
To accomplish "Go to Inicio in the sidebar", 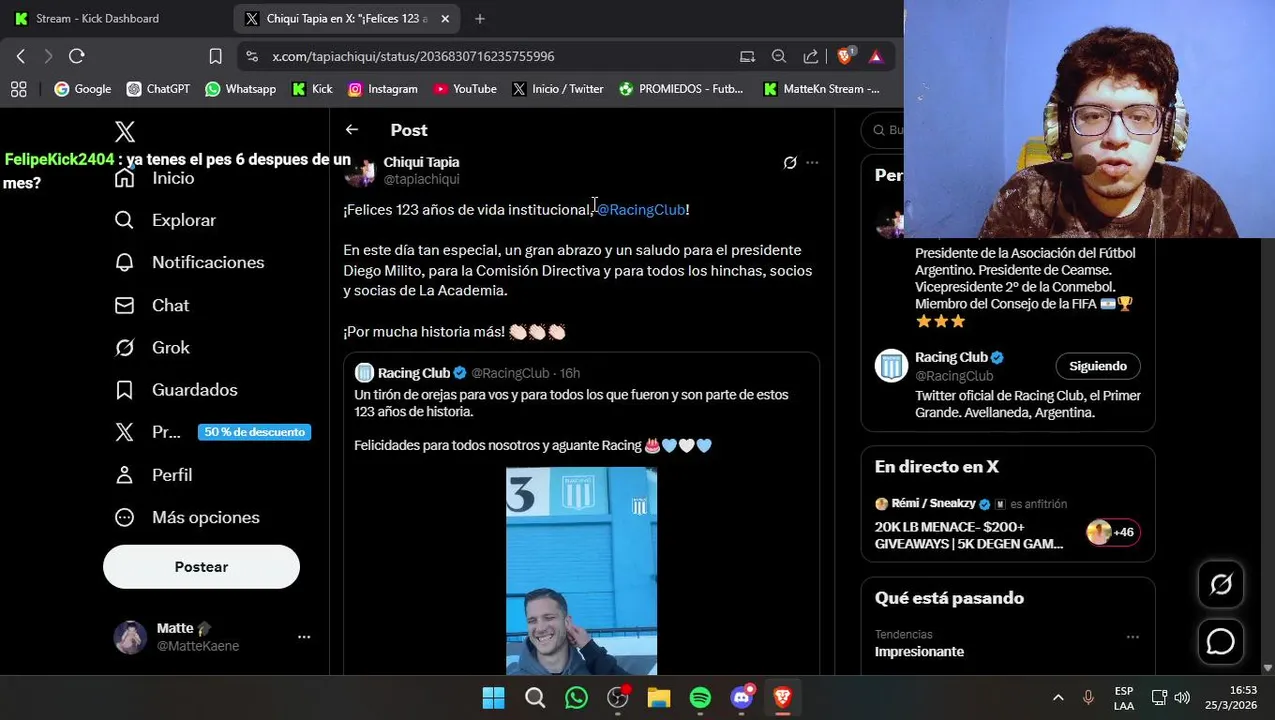I will pyautogui.click(x=154, y=178).
